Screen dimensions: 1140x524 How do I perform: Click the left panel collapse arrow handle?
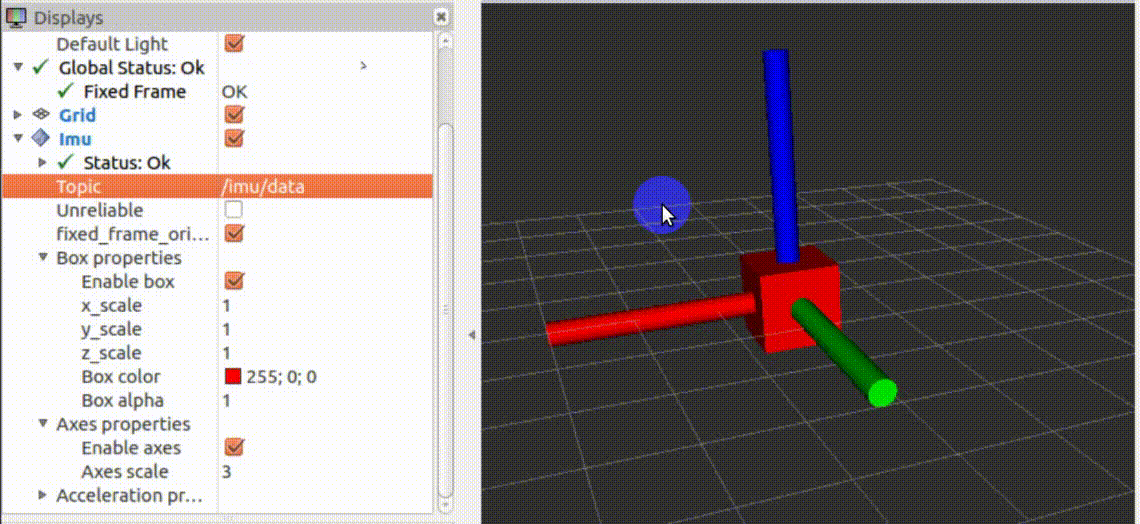pos(471,335)
